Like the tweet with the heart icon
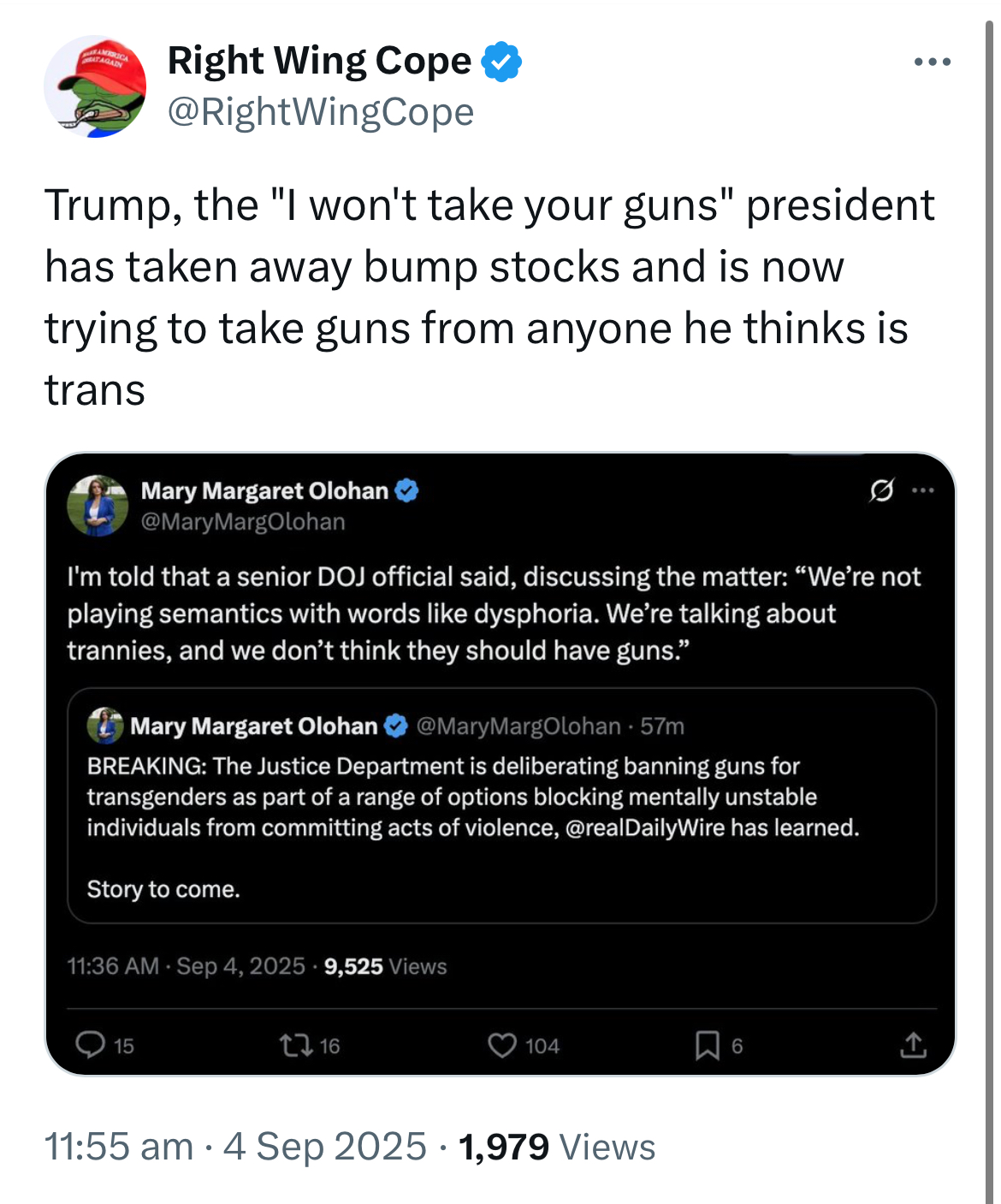The image size is (1001, 1204). pos(502,1045)
